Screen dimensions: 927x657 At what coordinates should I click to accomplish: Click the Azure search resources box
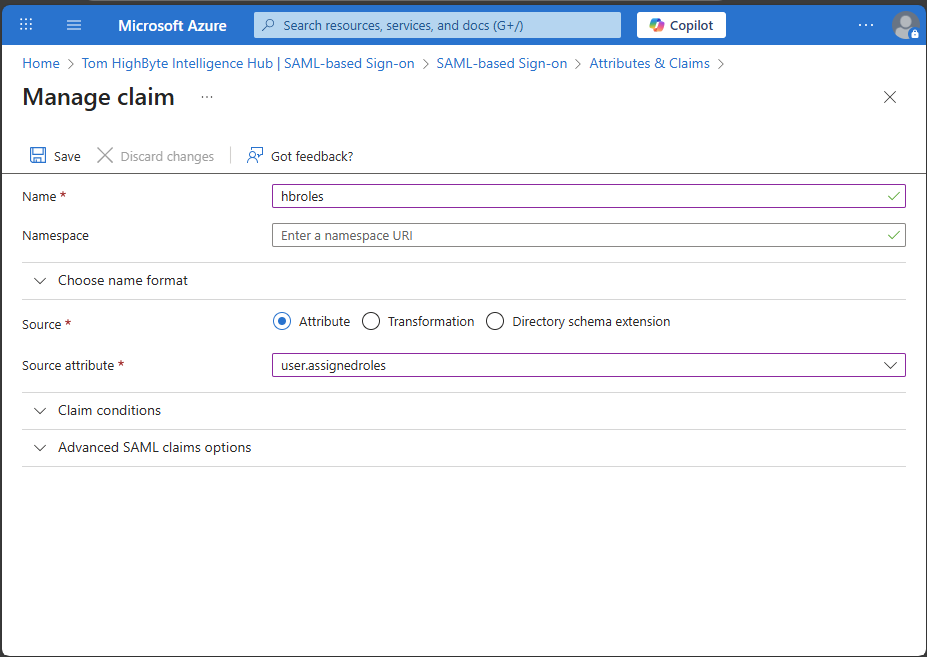coord(437,25)
